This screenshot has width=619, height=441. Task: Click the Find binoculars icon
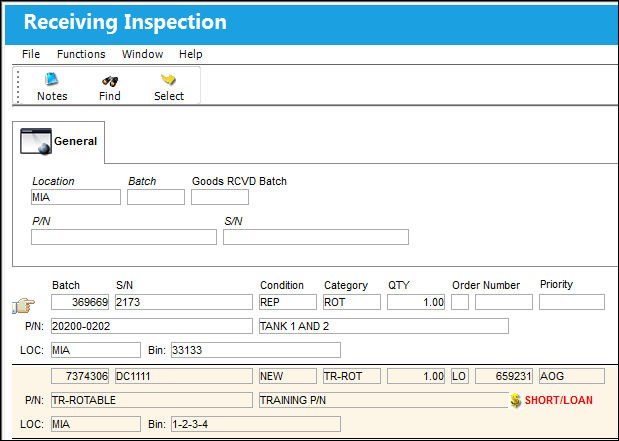110,81
